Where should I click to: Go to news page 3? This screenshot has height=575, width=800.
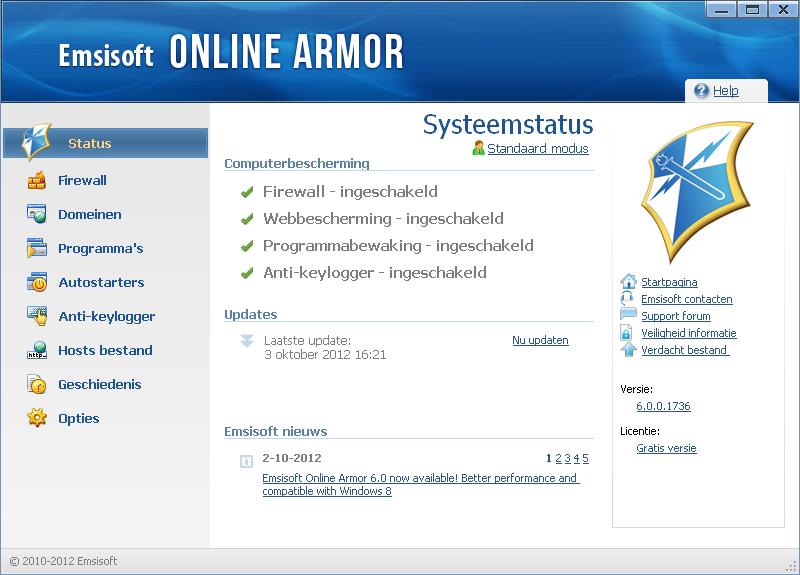click(x=567, y=458)
